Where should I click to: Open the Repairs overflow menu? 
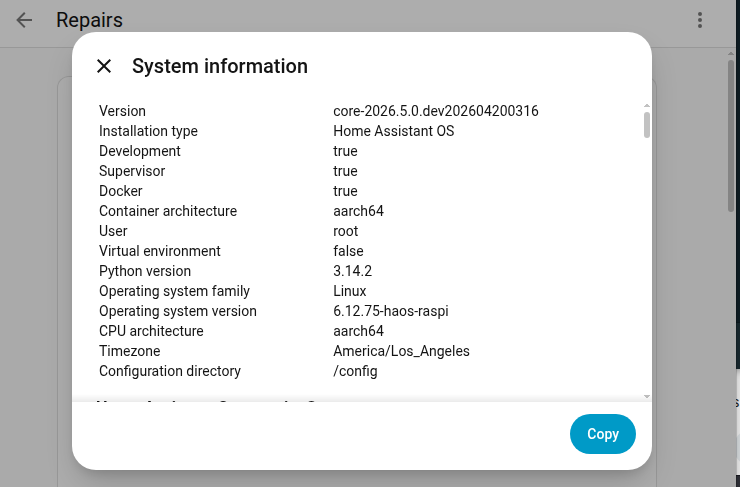(x=700, y=20)
